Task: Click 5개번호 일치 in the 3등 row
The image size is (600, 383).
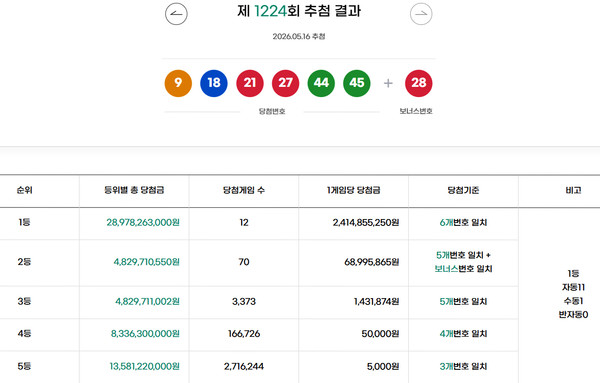Action: click(x=463, y=301)
